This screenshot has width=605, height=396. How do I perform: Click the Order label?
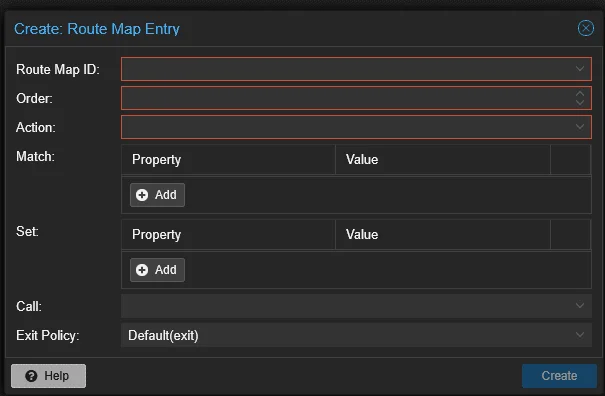click(34, 98)
